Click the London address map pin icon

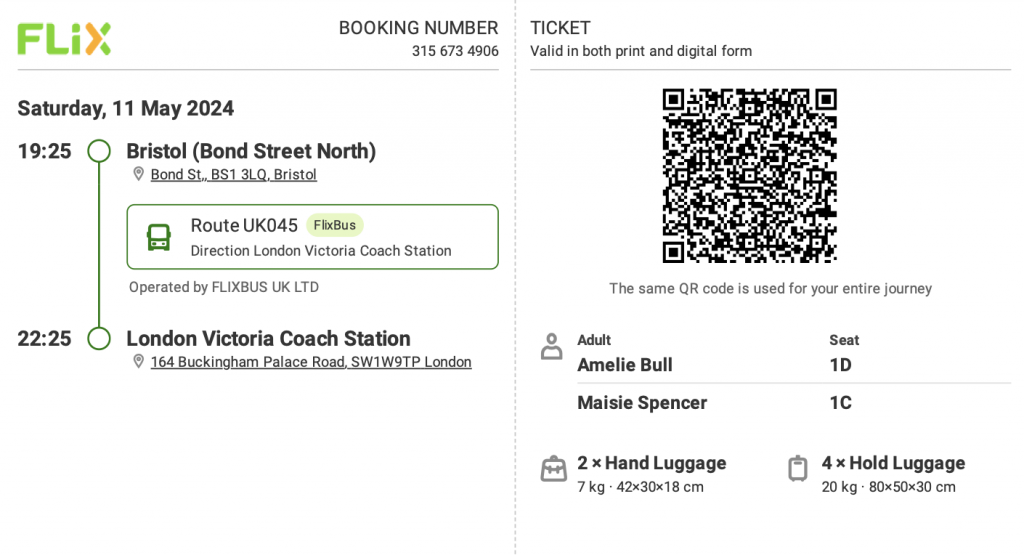point(138,361)
